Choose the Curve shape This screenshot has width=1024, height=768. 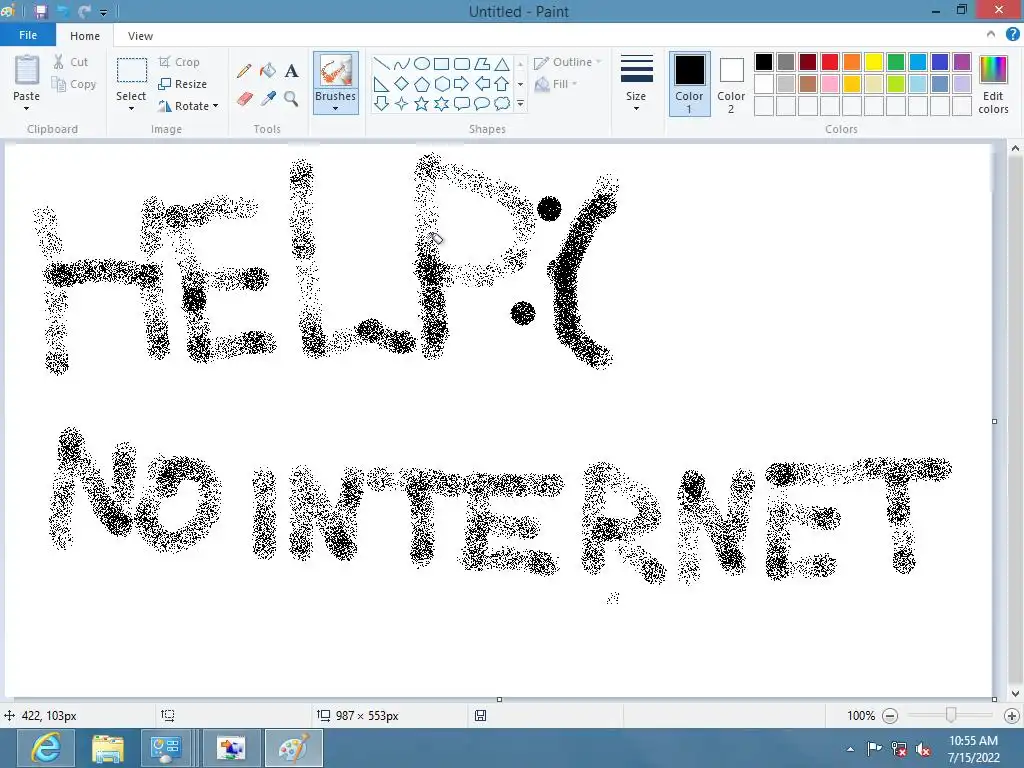point(402,63)
